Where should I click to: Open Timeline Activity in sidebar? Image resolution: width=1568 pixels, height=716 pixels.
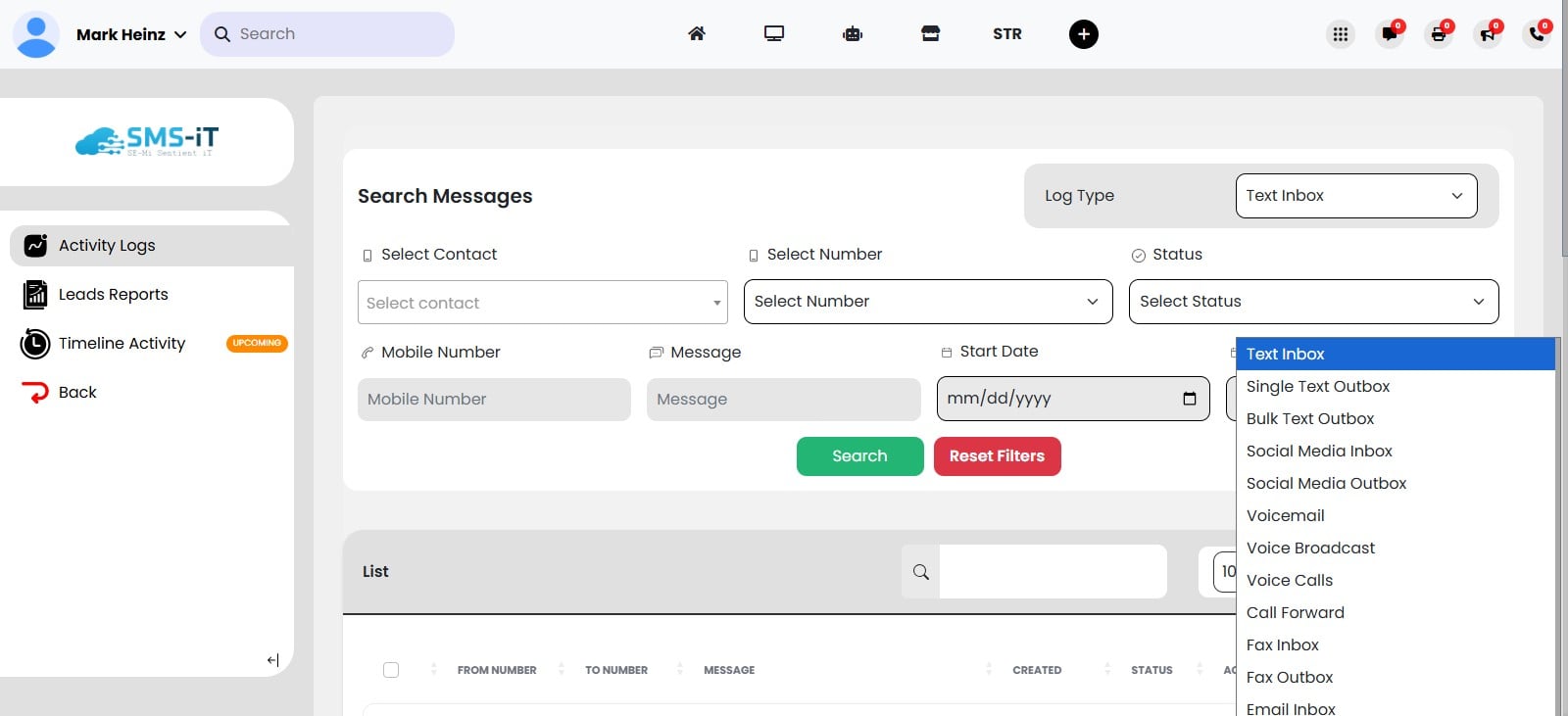122,344
